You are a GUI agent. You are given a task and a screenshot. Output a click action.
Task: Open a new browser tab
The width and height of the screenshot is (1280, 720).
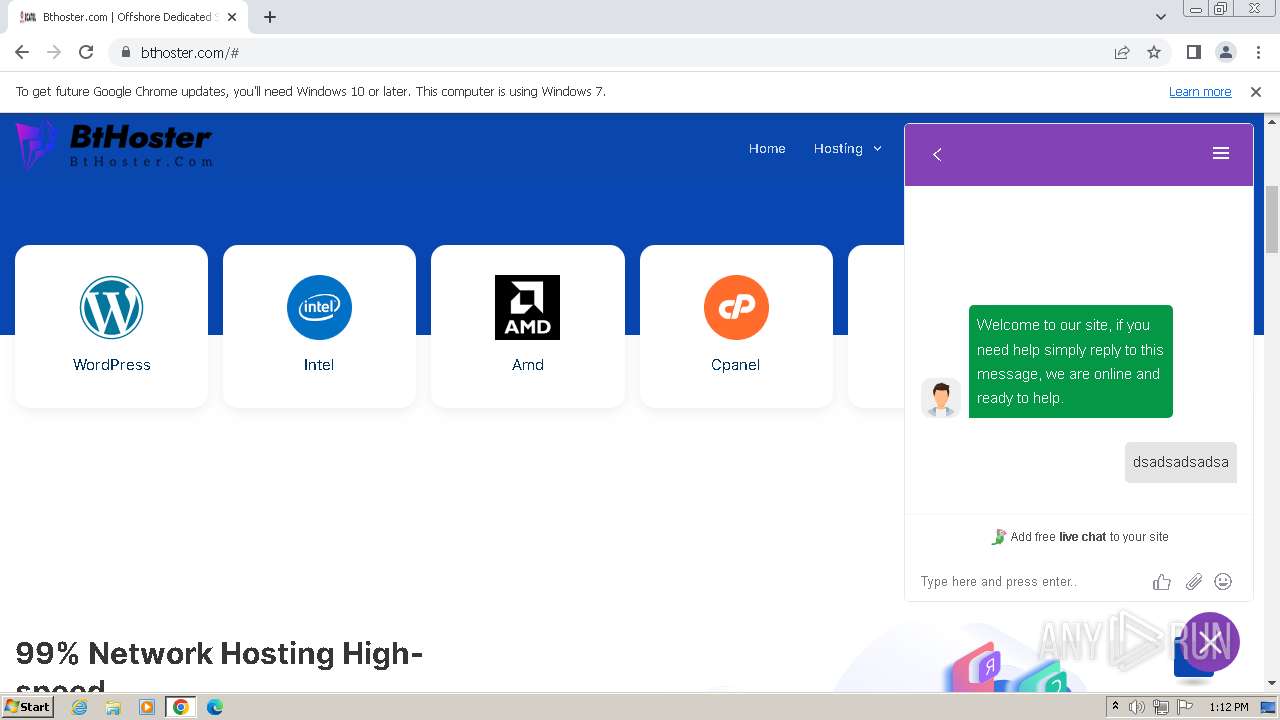269,17
